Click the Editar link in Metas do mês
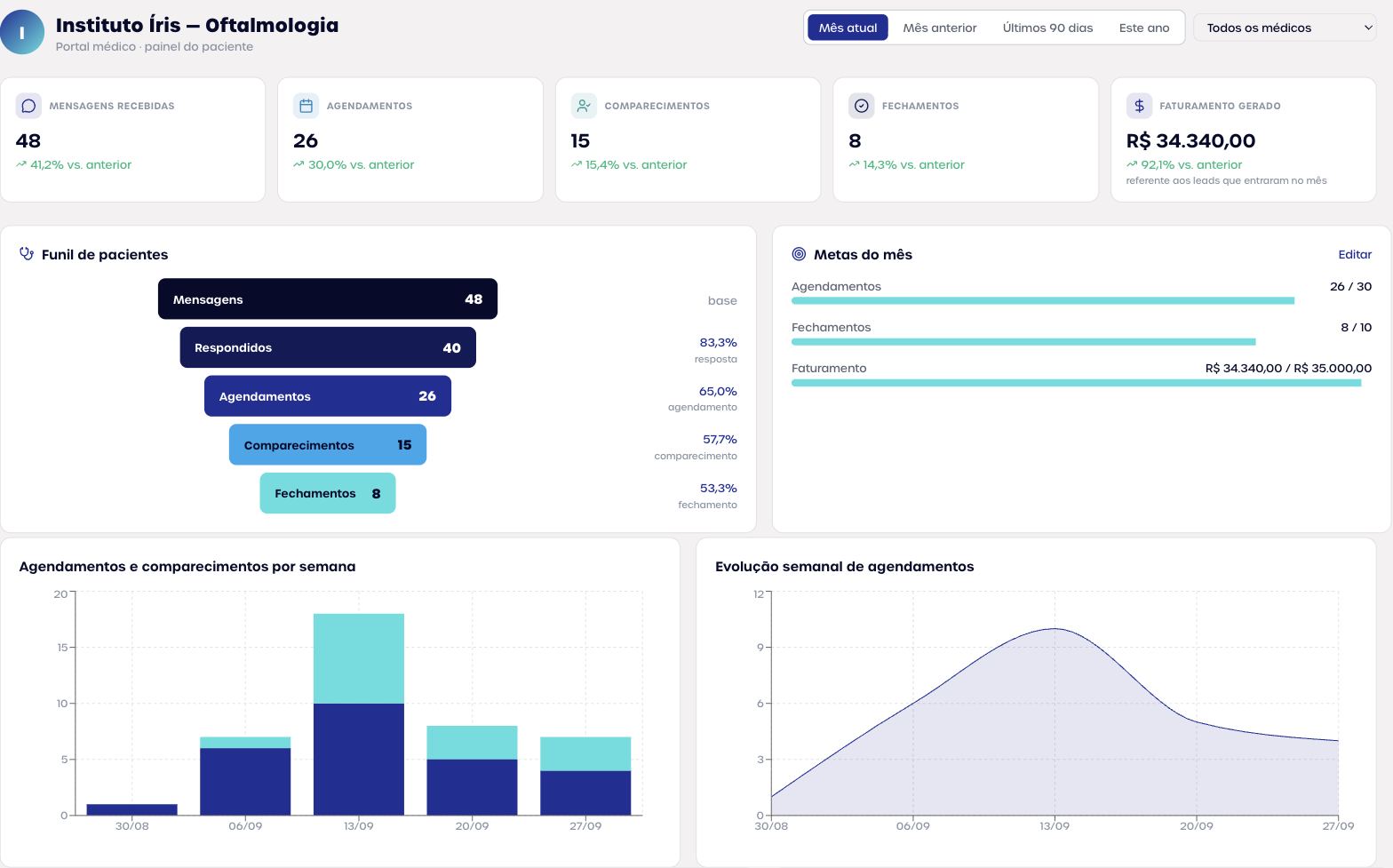The height and width of the screenshot is (868, 1393). (1355, 254)
